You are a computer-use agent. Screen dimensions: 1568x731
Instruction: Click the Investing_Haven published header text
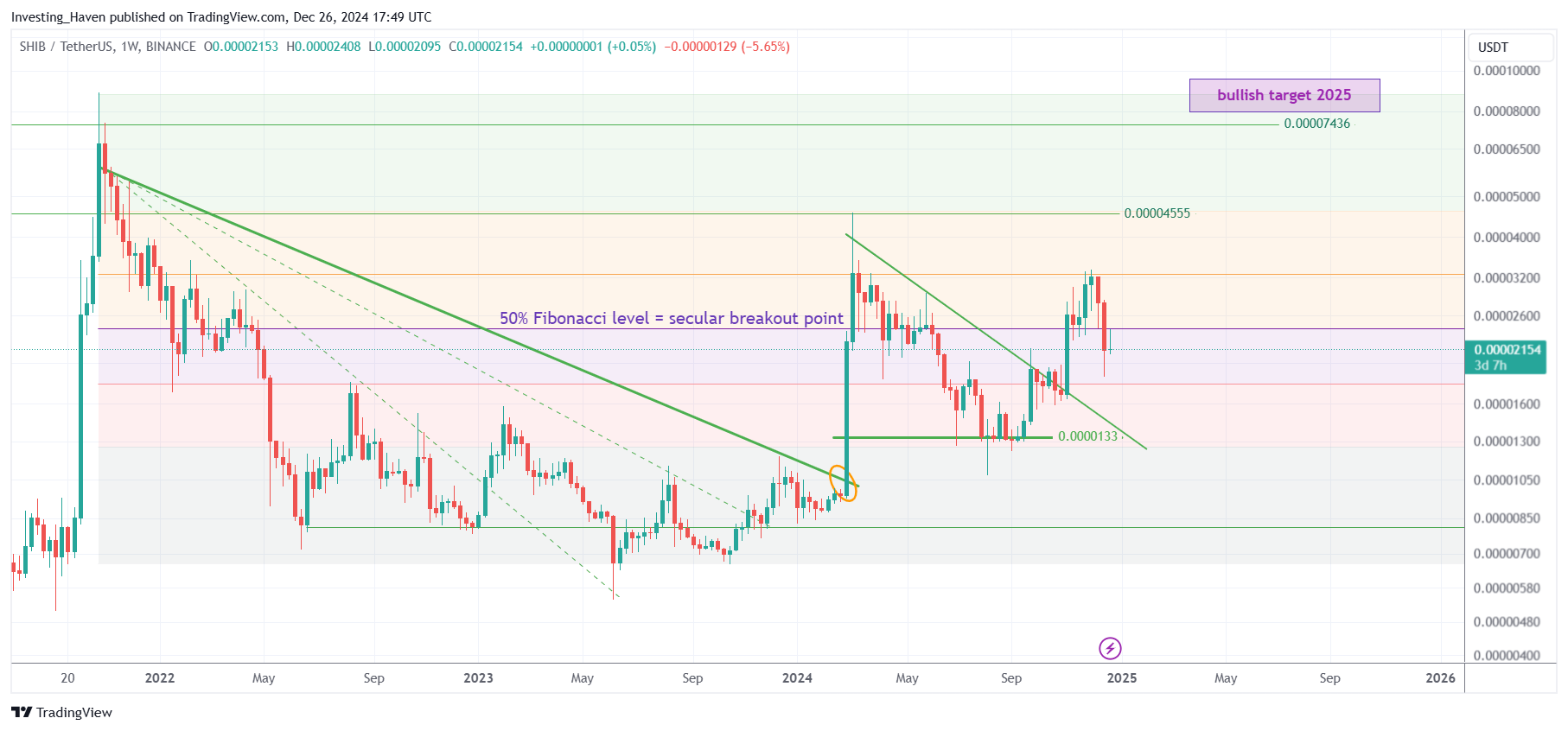coord(221,17)
